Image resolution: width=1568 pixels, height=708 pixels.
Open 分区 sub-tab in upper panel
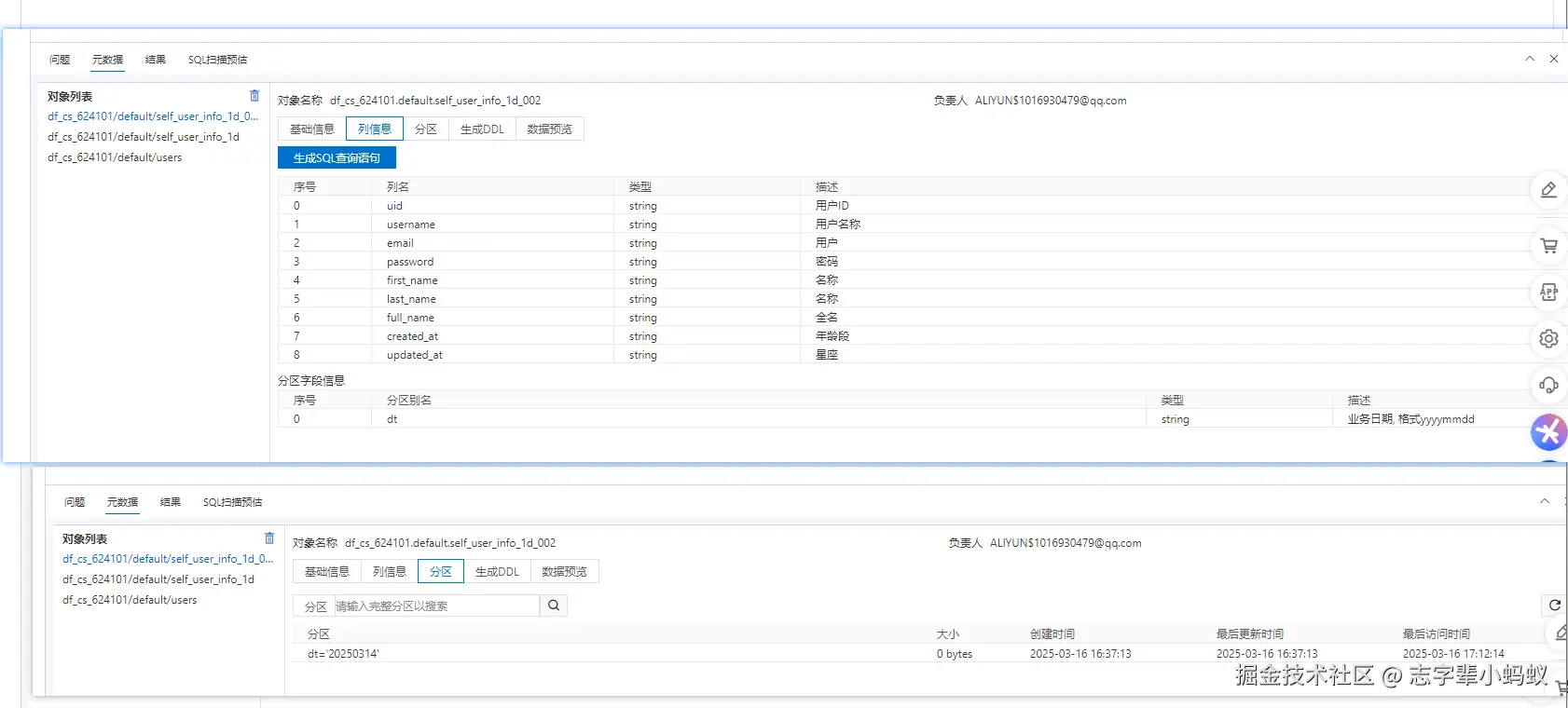[x=426, y=129]
